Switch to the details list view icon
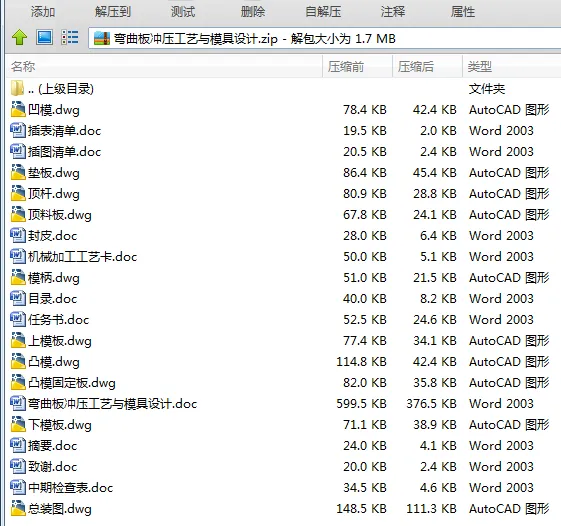 (x=70, y=37)
